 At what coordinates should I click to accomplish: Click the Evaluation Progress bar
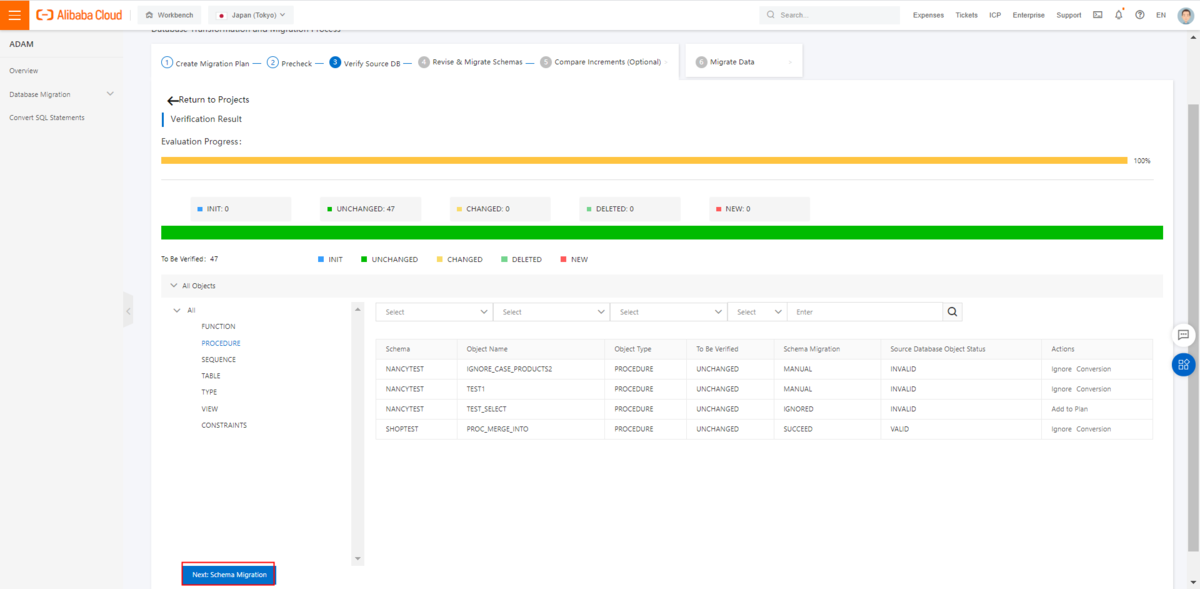(x=644, y=160)
